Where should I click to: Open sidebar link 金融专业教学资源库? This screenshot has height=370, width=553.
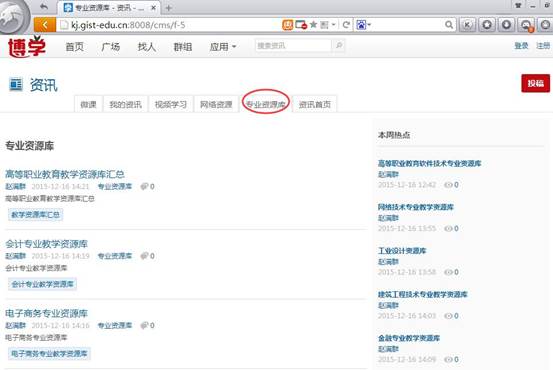pyautogui.click(x=409, y=338)
